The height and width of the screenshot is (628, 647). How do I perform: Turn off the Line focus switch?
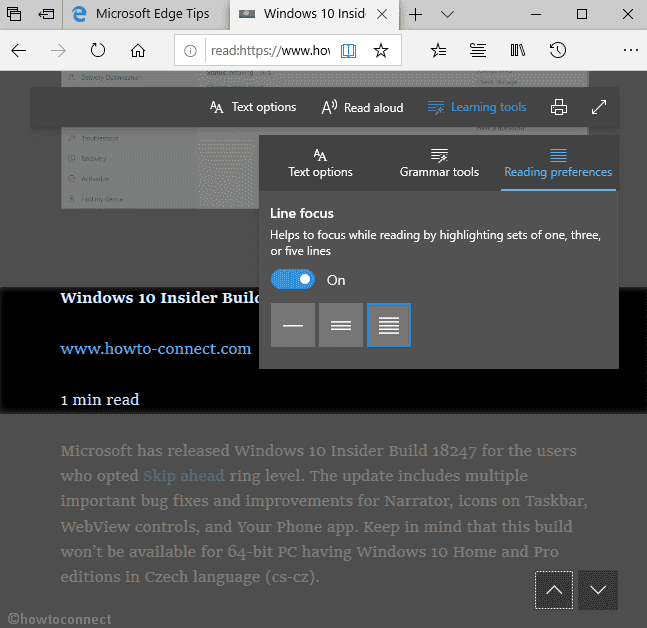click(293, 279)
